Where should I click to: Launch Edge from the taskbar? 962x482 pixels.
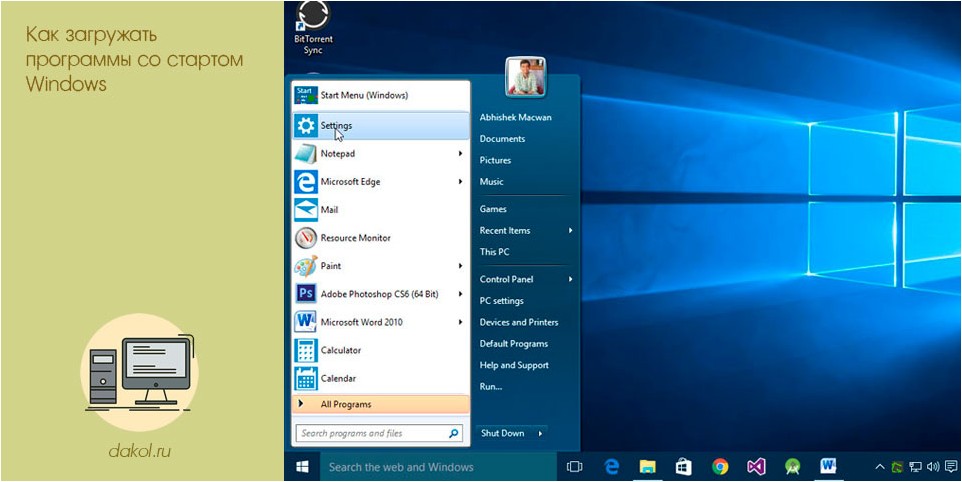click(611, 467)
